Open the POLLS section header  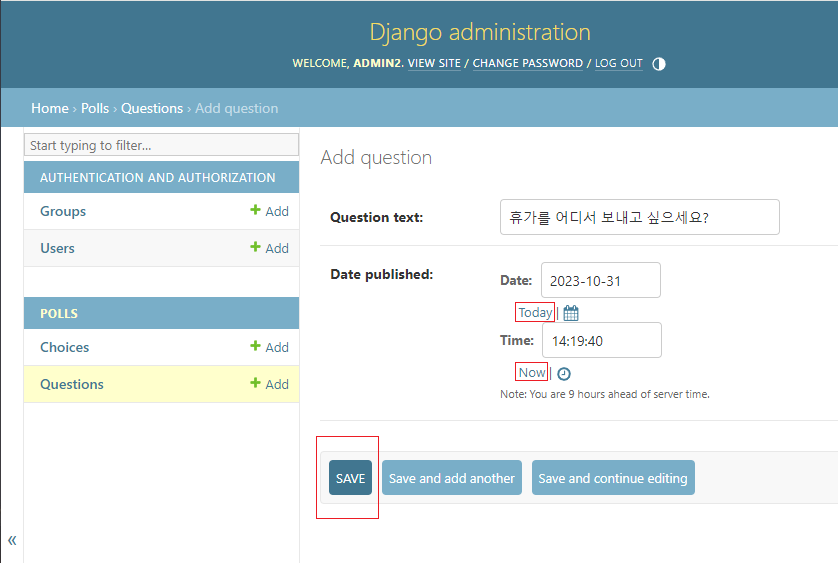(x=59, y=313)
